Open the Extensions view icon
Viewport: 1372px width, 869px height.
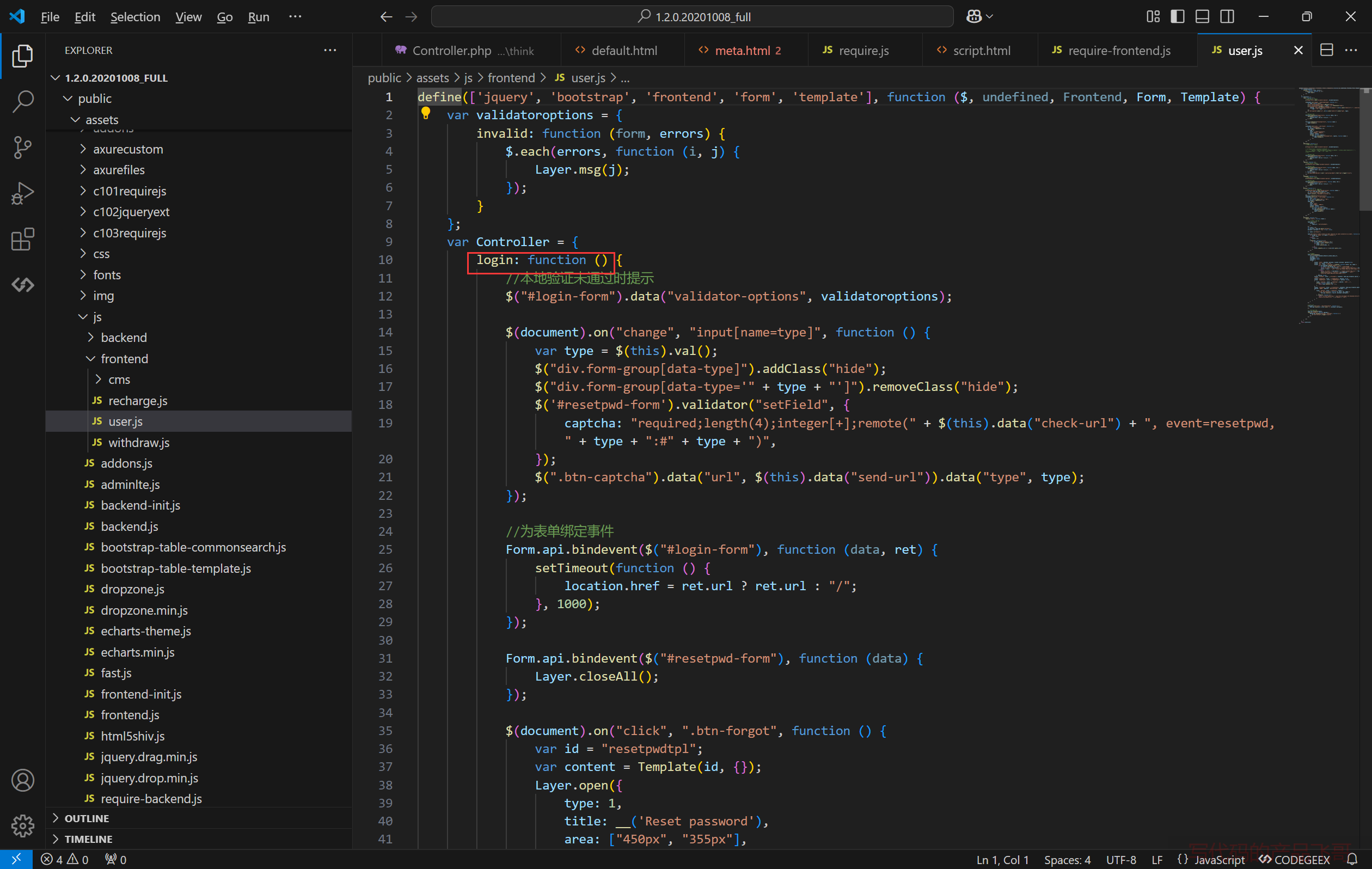[23, 239]
